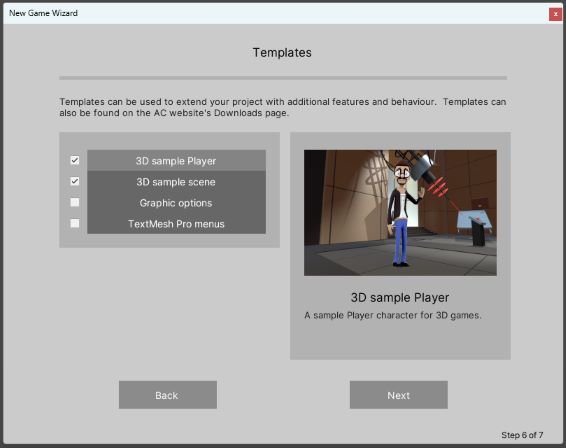Click the waving character in the preview
The height and width of the screenshot is (448, 566).
coord(402,213)
